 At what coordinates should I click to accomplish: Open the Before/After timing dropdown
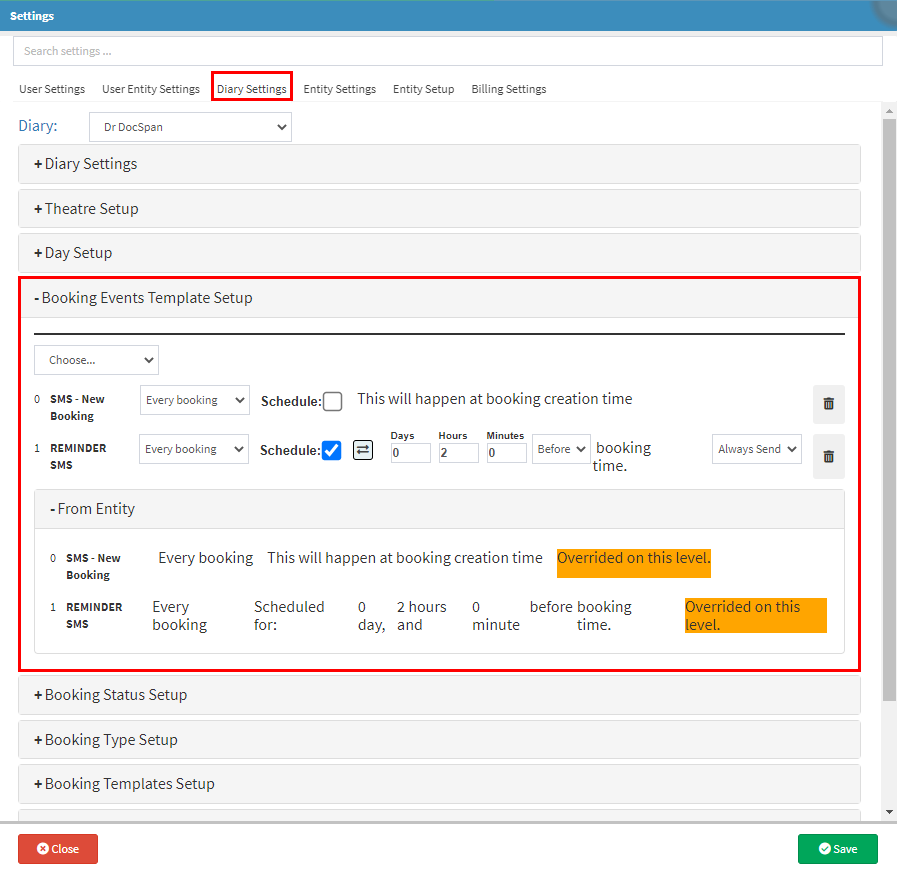tap(561, 449)
